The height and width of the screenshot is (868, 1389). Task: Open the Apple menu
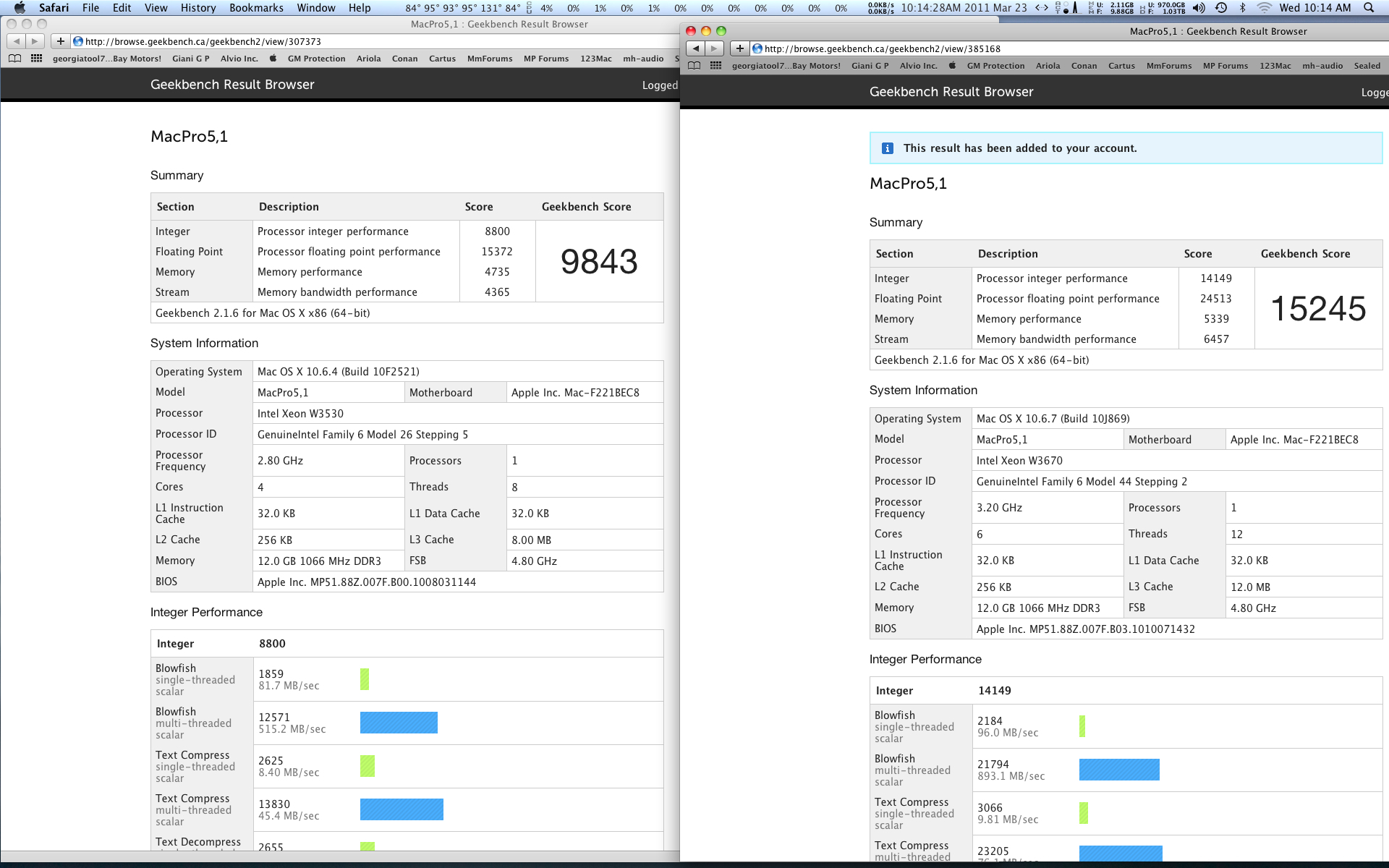pyautogui.click(x=20, y=8)
